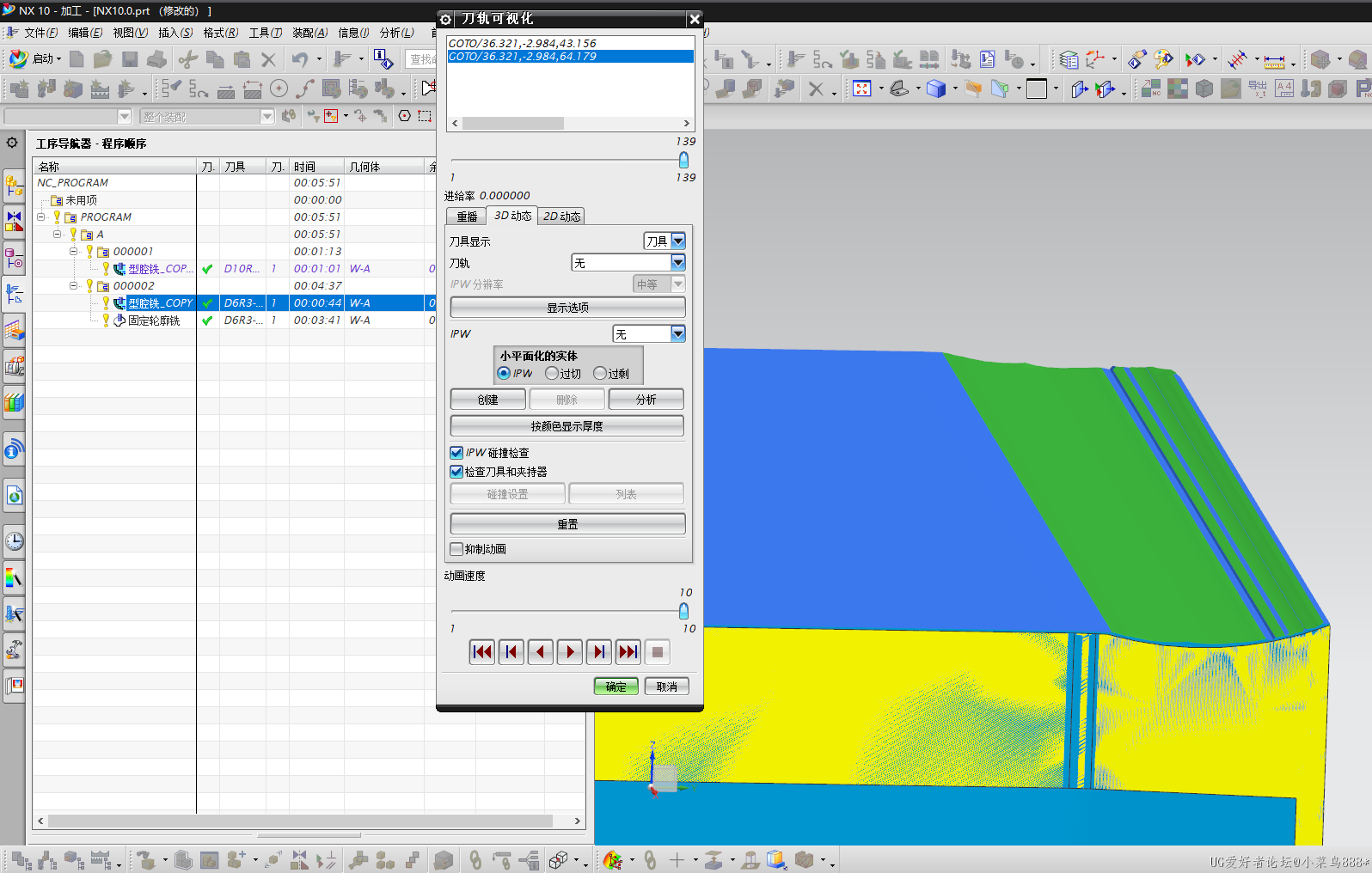Click the Information (i) toolbar icon
This screenshot has height=873, width=1372.
[383, 58]
